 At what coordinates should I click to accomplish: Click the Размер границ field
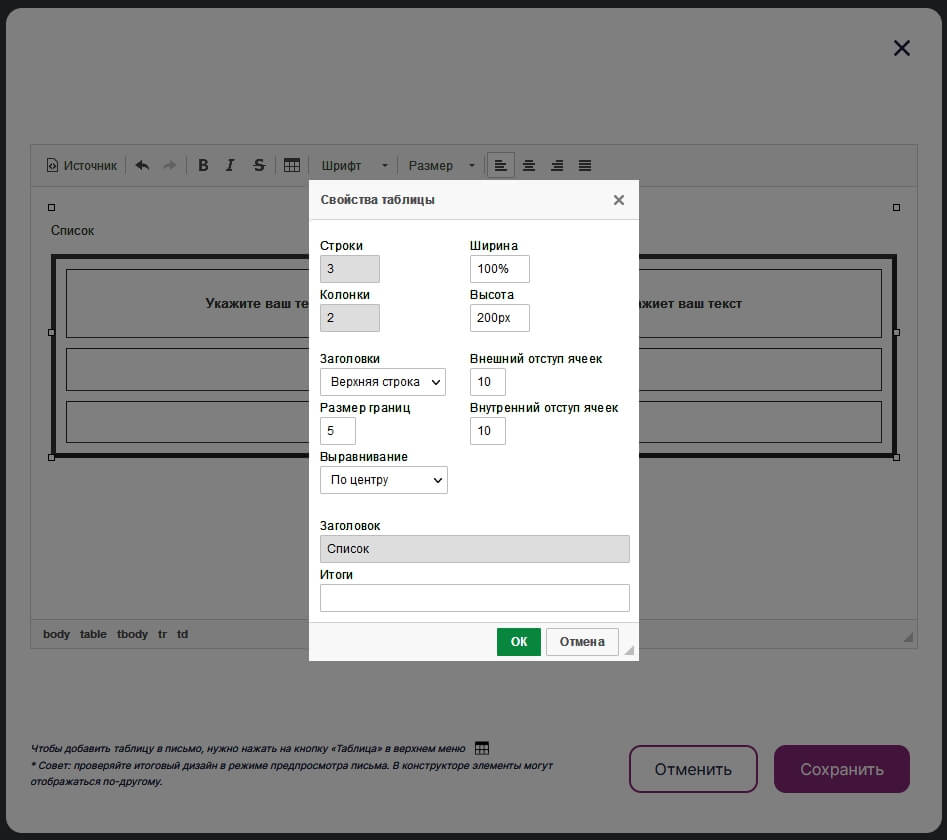coord(338,431)
